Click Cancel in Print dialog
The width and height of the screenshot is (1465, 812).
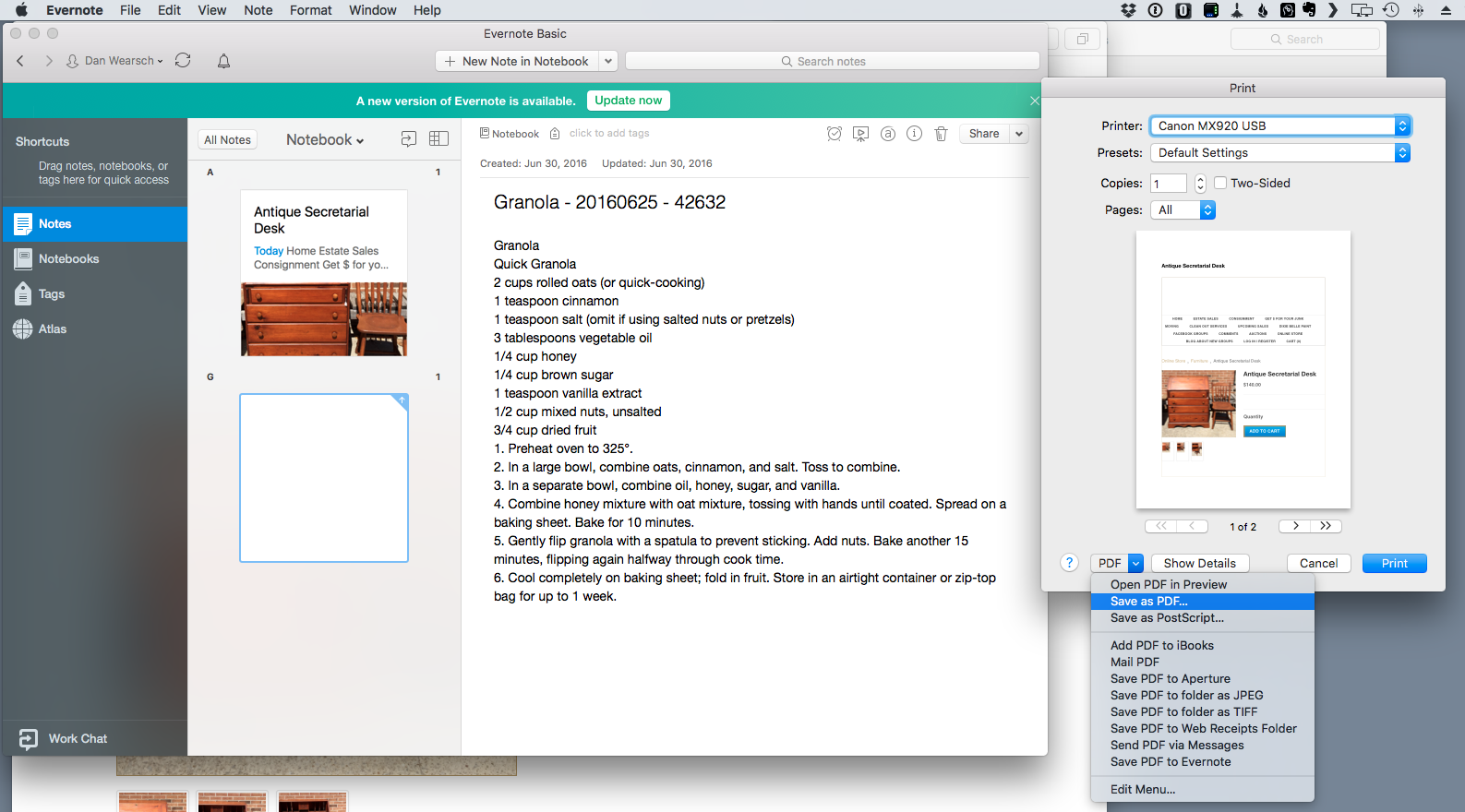point(1318,563)
